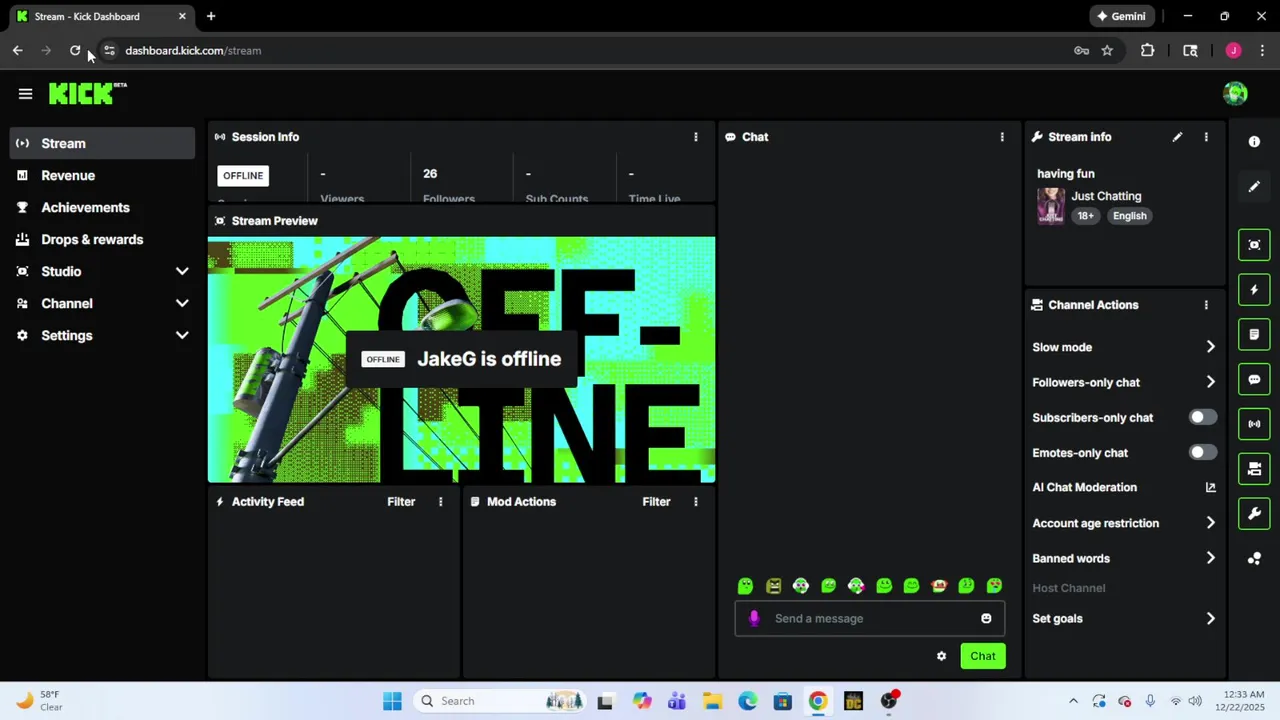The width and height of the screenshot is (1280, 720).
Task: Toggle the document mod actions icon in right rail
Action: coord(1254,334)
